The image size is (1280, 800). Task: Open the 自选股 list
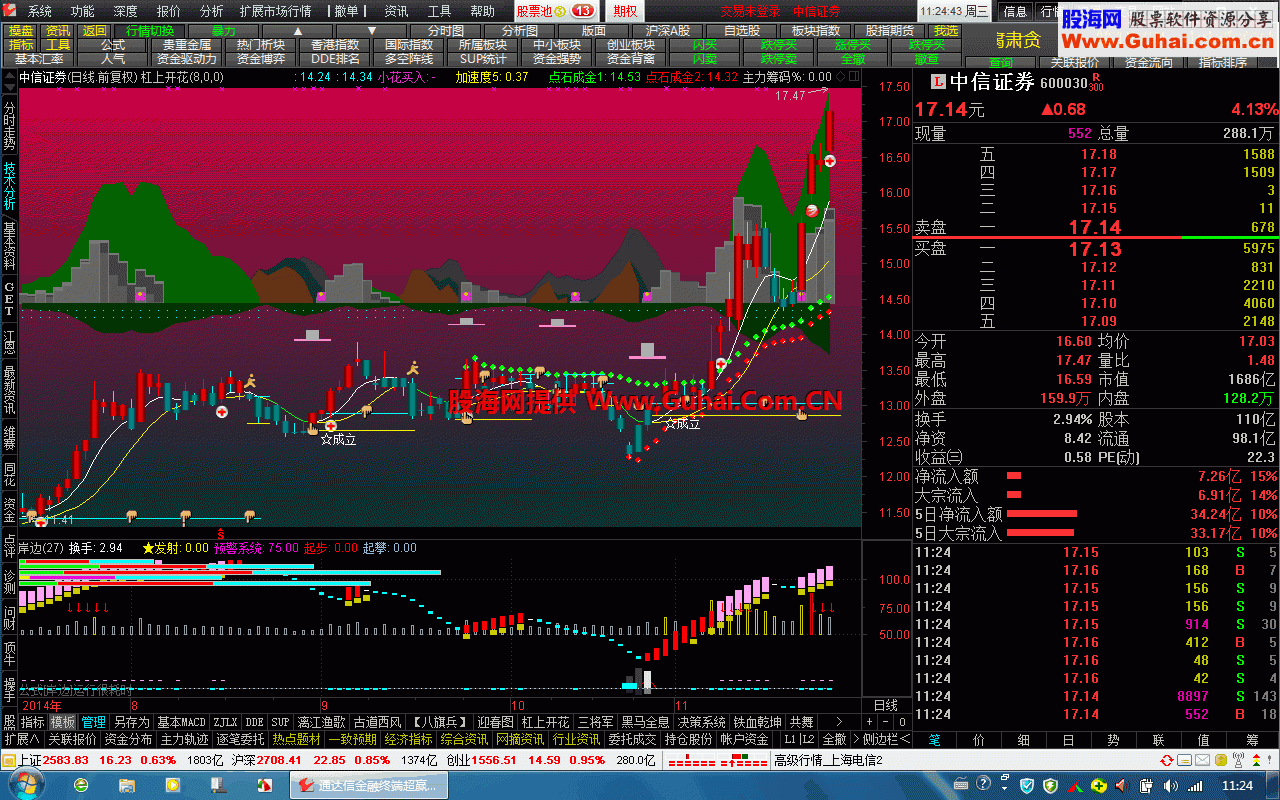(x=742, y=31)
